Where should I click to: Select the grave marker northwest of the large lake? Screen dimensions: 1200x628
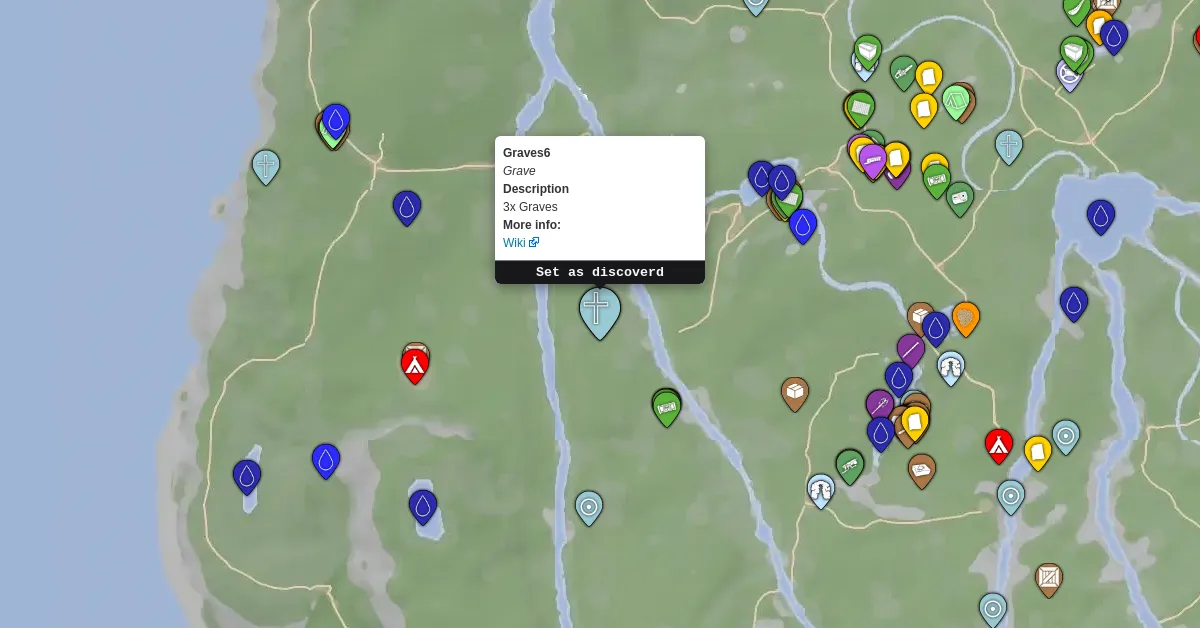1009,147
